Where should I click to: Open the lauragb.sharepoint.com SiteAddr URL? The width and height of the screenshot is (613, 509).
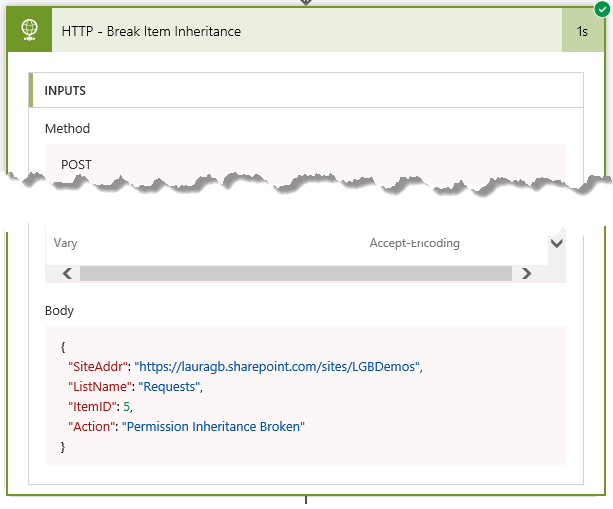tap(277, 367)
